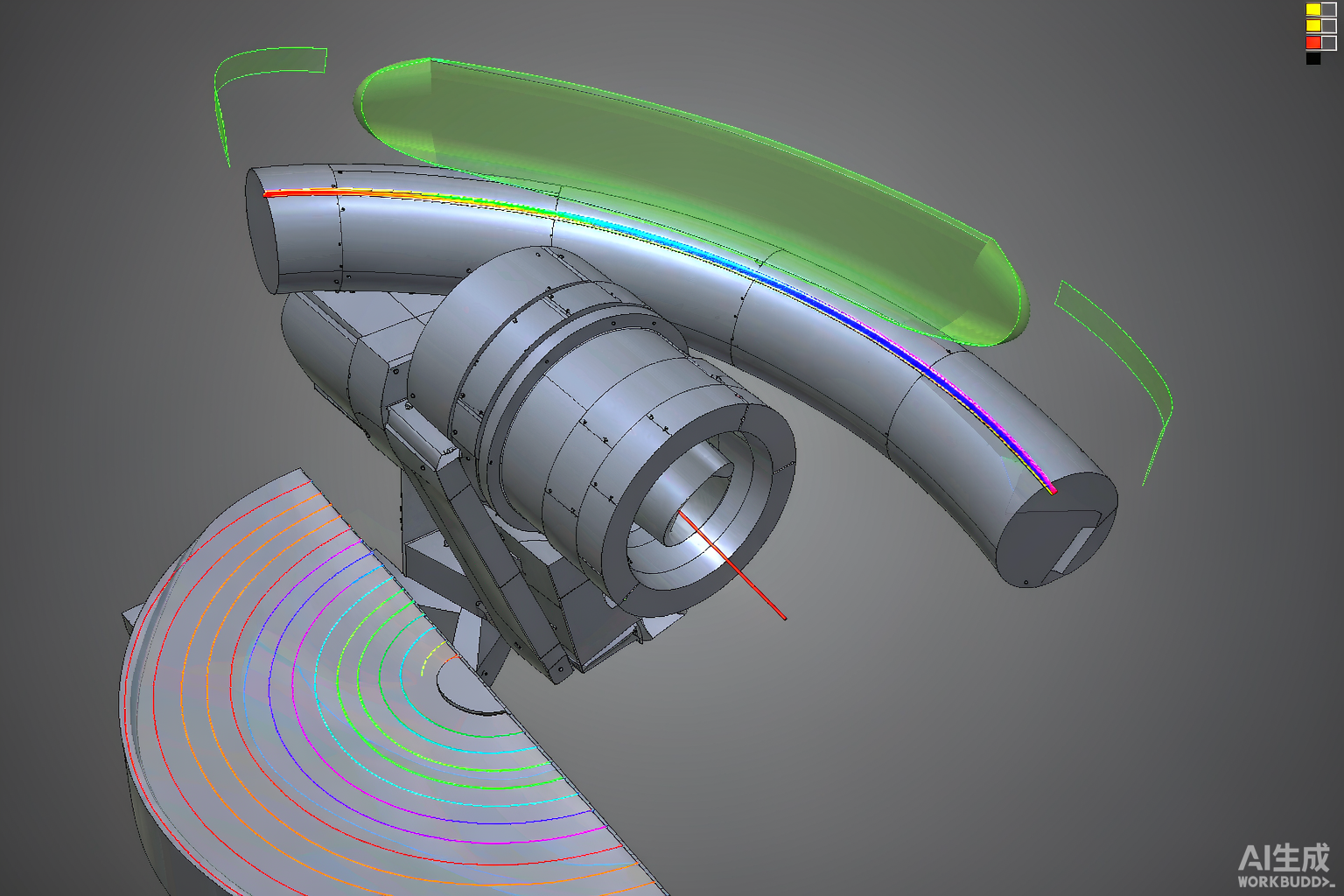
Task: Toggle the checkbox beside the red swatch
Action: click(1329, 42)
